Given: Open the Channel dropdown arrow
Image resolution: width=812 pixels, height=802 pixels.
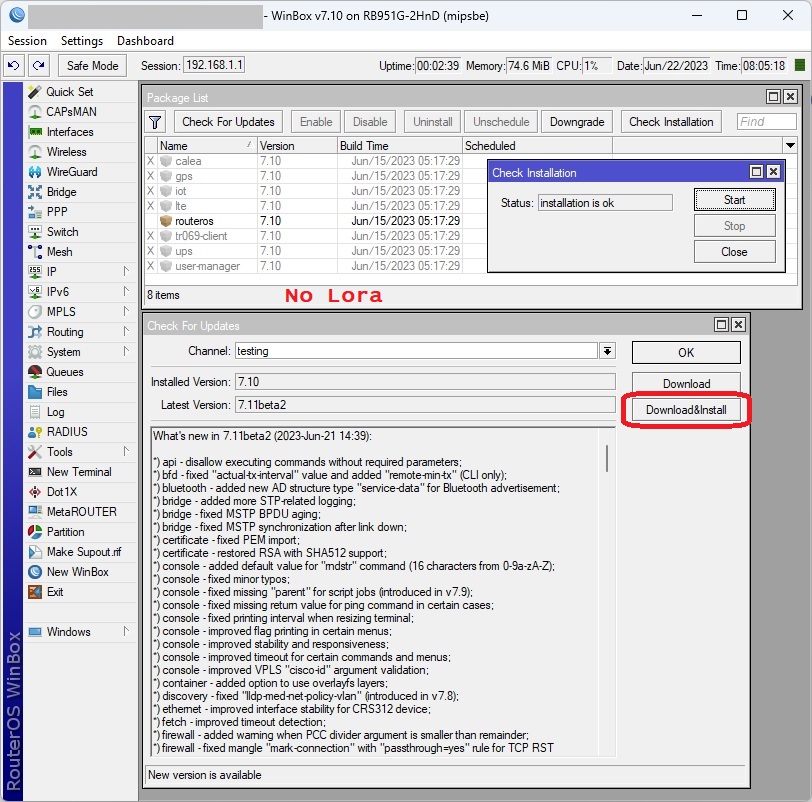Looking at the screenshot, I should 607,351.
